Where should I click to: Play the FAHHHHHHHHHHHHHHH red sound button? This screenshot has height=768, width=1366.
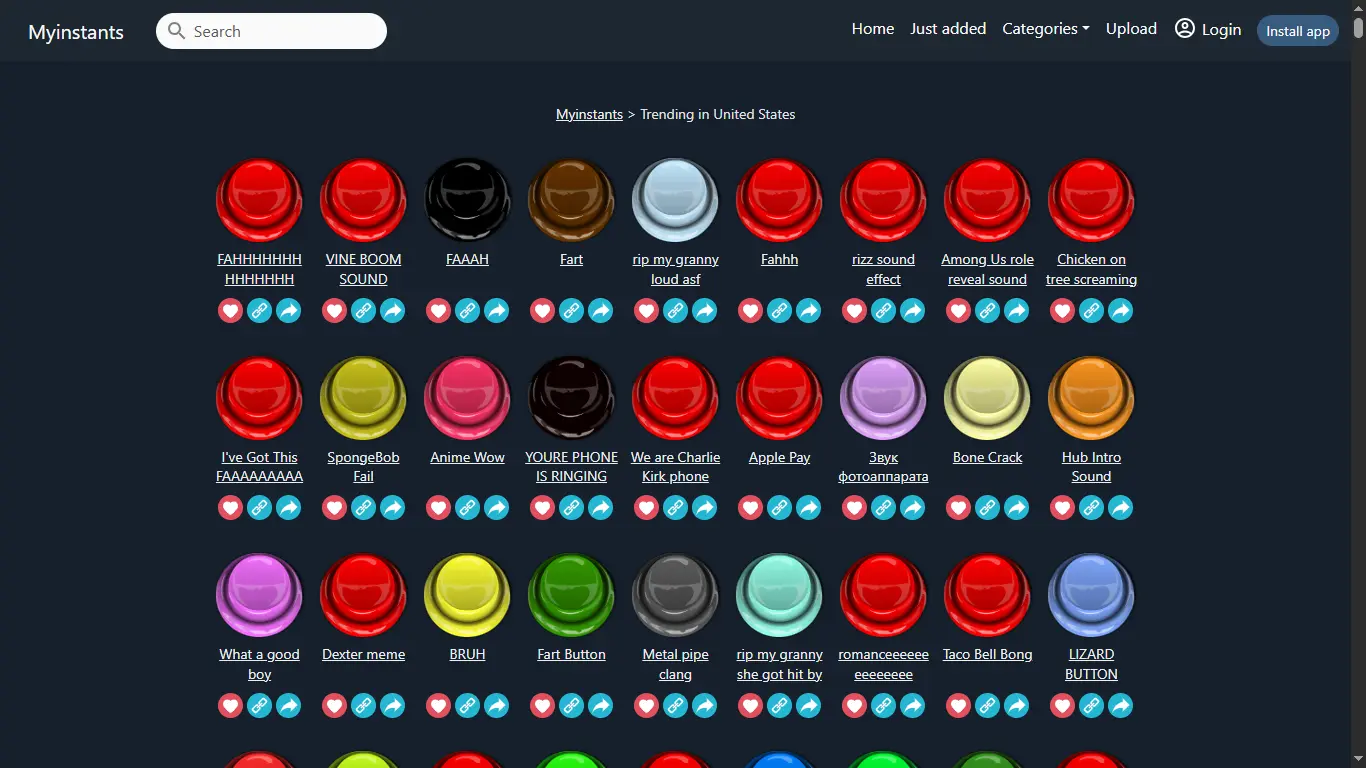pyautogui.click(x=259, y=200)
